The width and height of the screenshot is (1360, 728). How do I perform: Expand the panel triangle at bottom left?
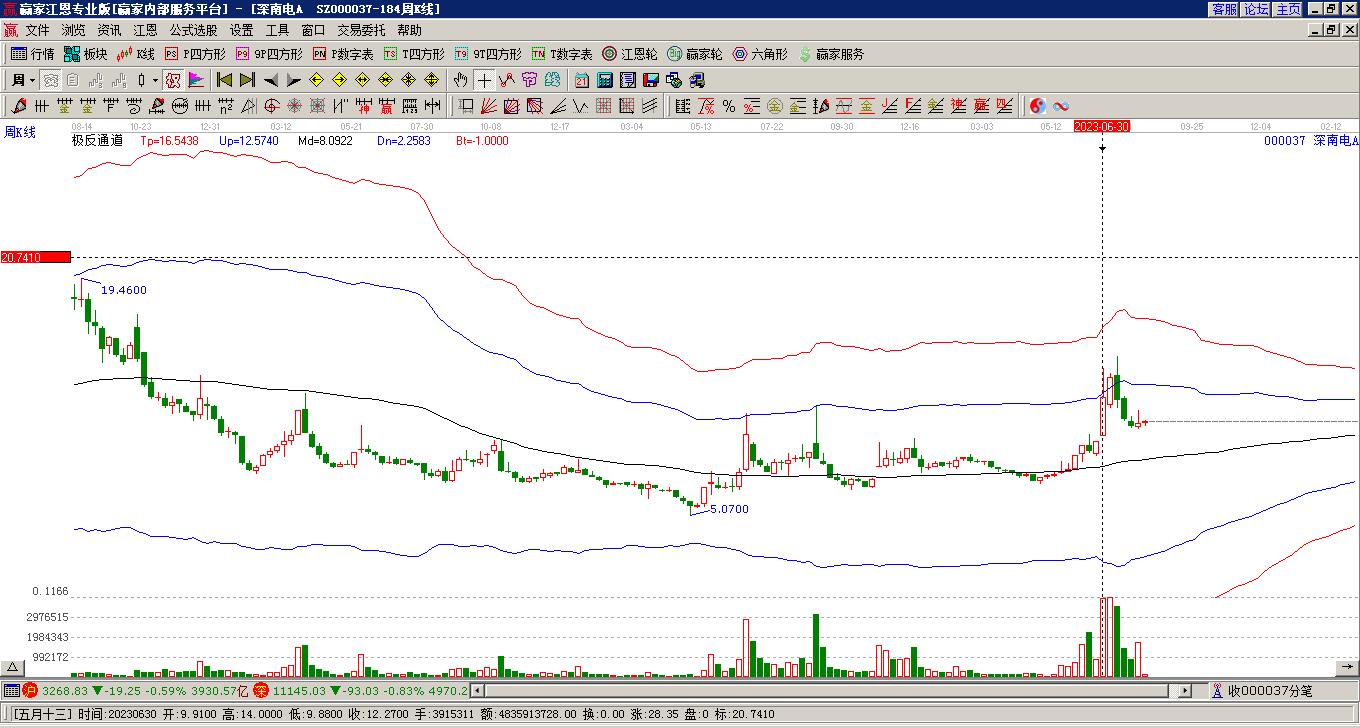point(12,667)
